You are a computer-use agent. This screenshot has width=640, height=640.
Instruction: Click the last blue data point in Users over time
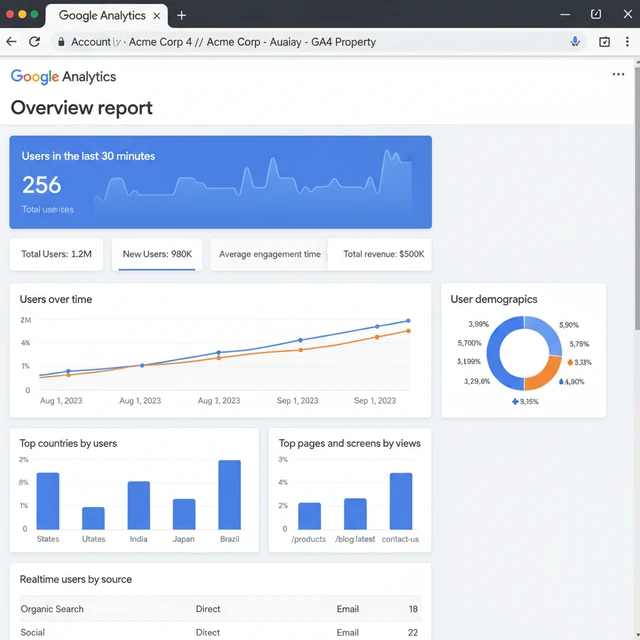pyautogui.click(x=408, y=321)
